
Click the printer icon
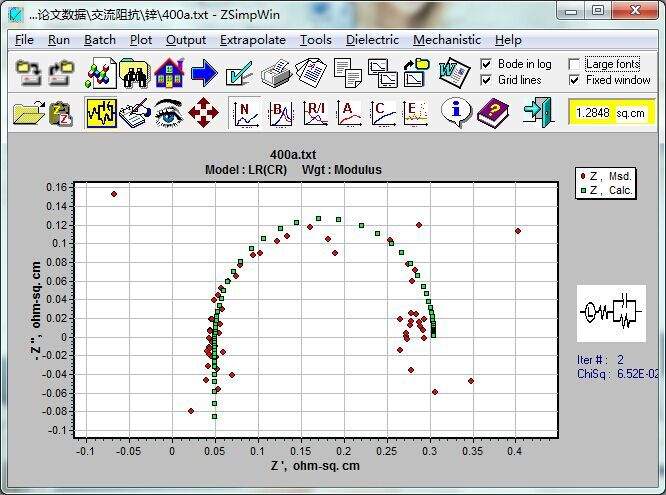coord(276,74)
